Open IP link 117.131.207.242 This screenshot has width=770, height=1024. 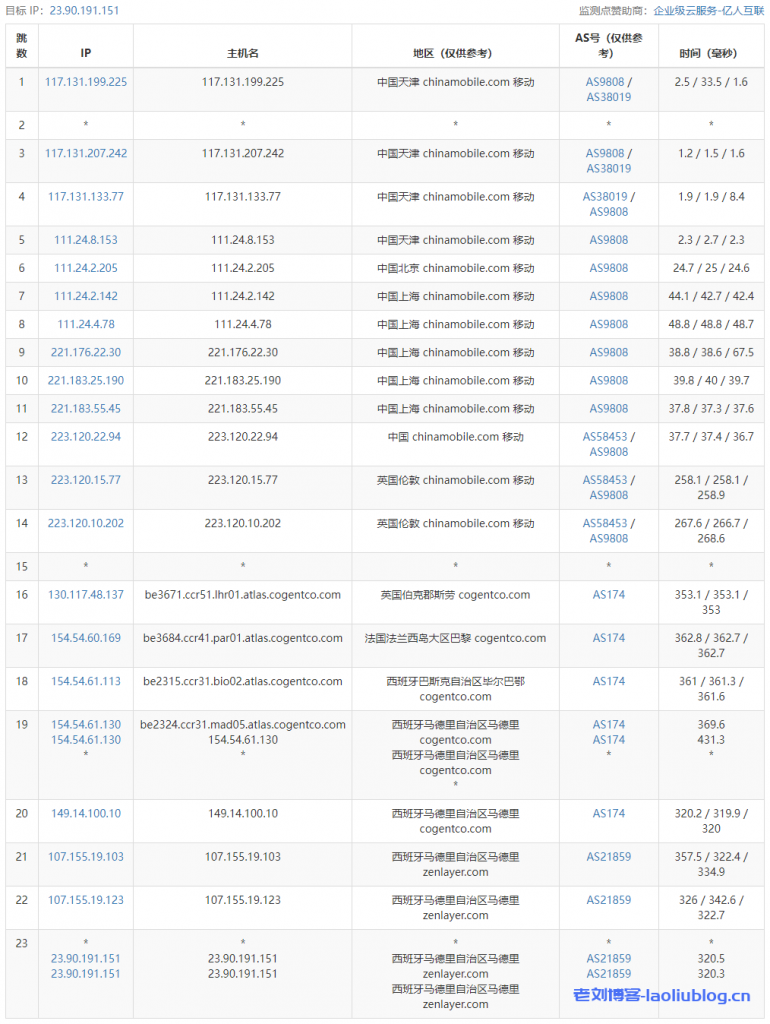click(86, 153)
